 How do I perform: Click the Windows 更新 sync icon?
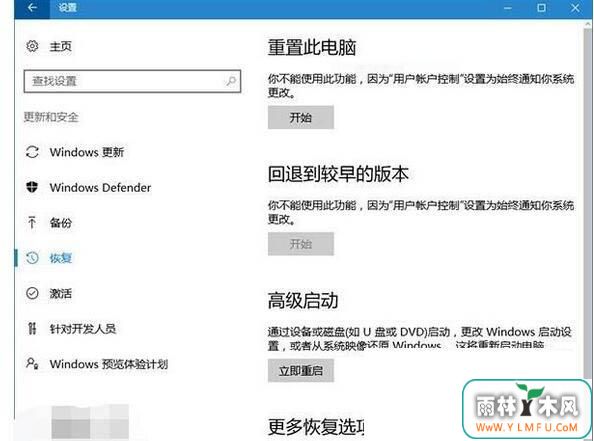pos(32,152)
